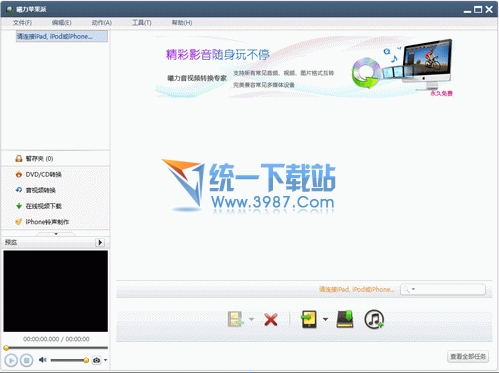
Task: Play the preview video
Action: click(x=11, y=360)
